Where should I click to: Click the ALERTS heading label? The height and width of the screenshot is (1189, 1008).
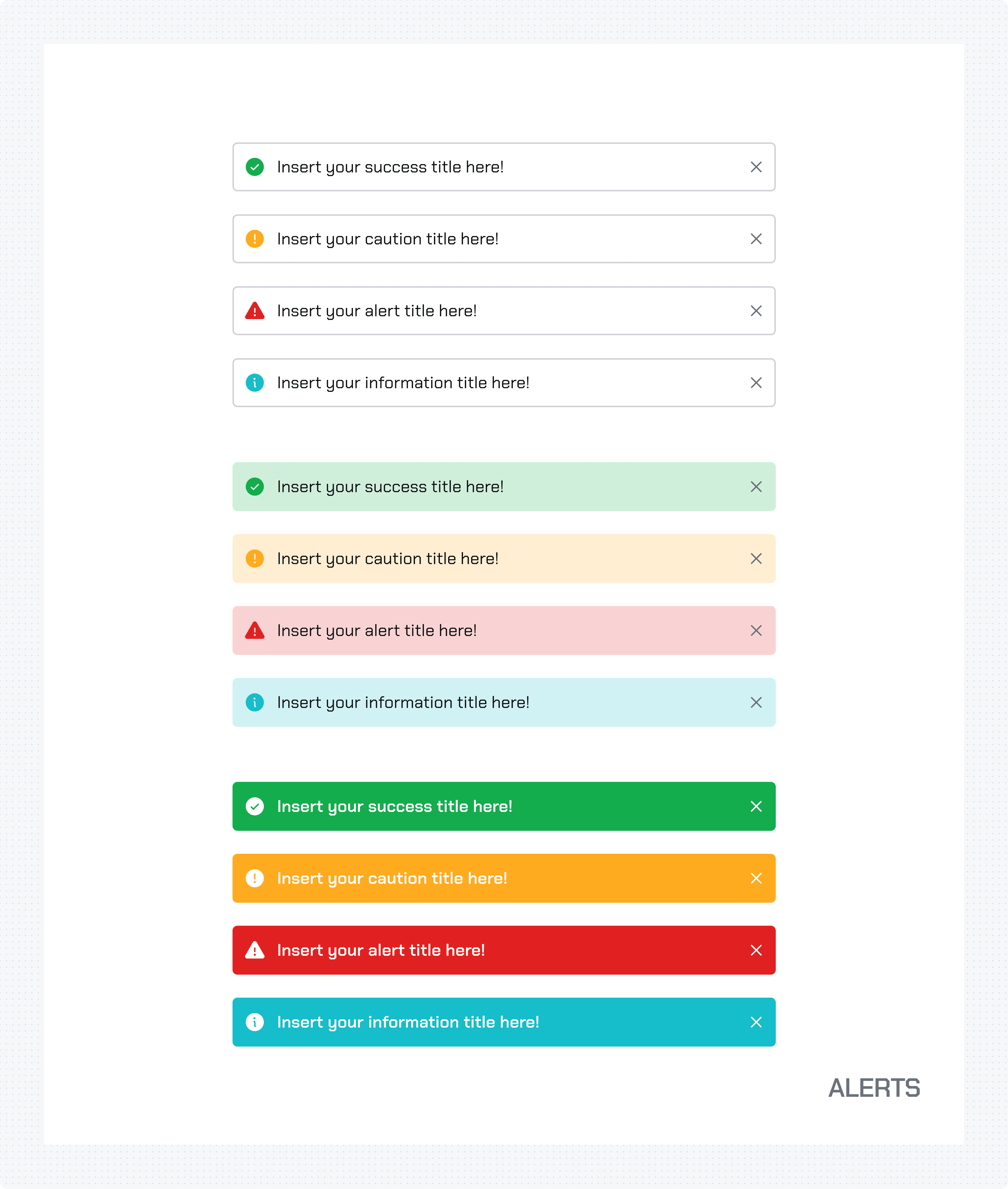(x=874, y=1088)
